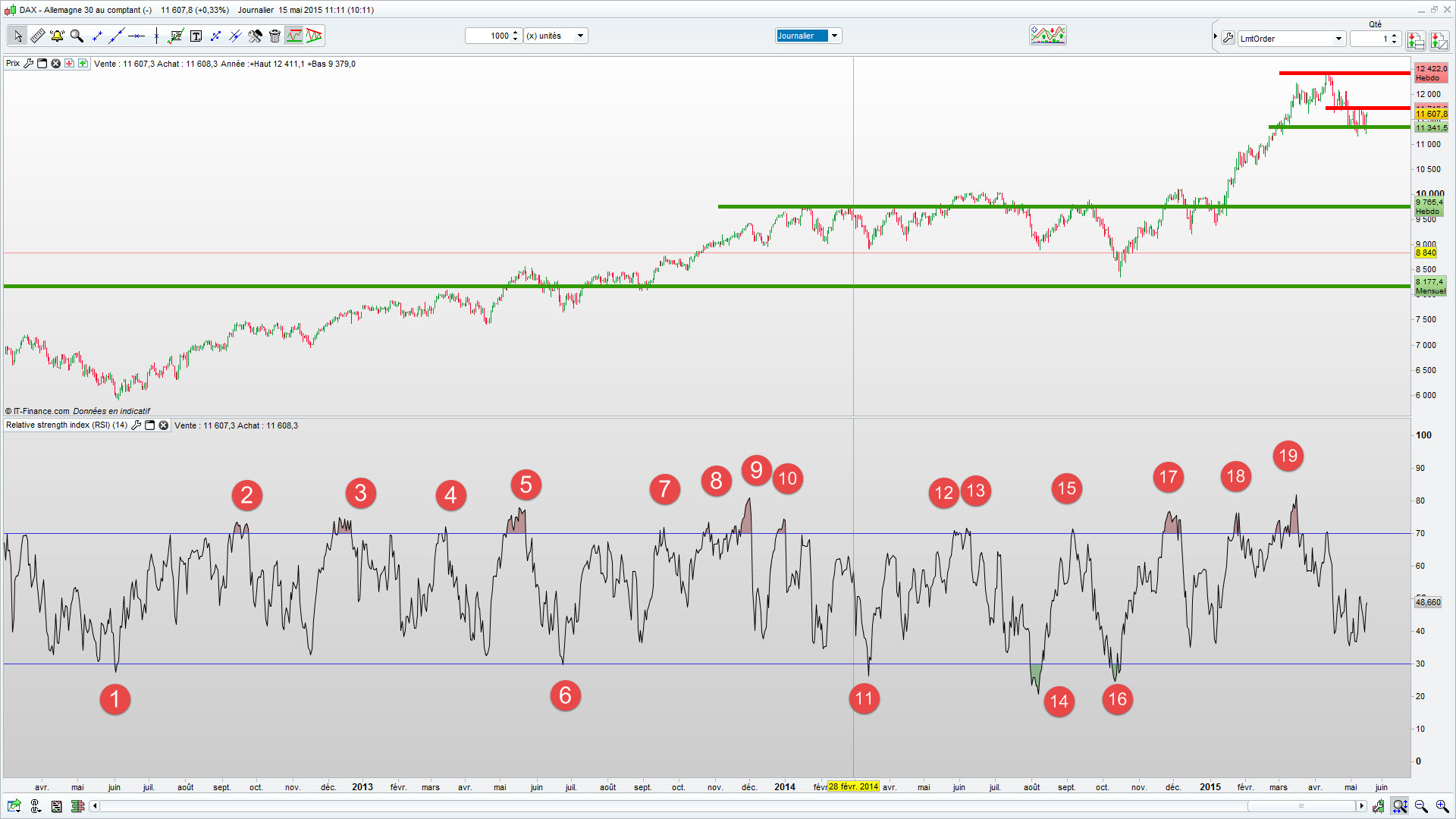The height and width of the screenshot is (819, 1456).
Task: Toggle the red triangle pattern tool
Action: click(x=314, y=36)
